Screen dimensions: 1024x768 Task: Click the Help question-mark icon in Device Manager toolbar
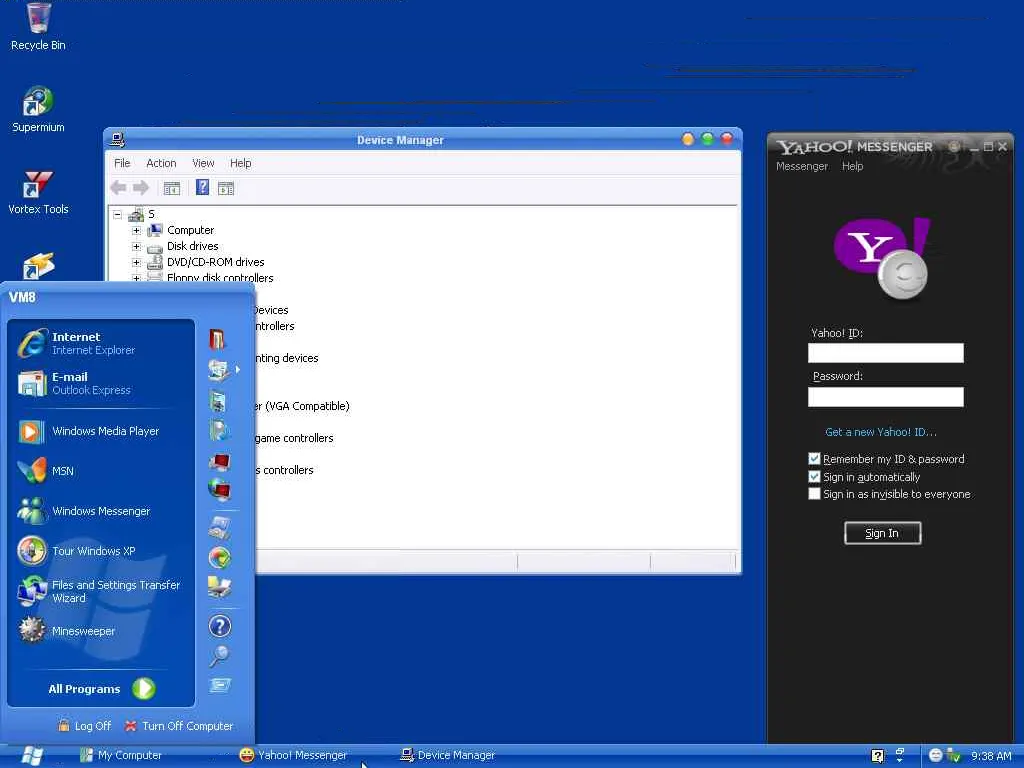[x=202, y=187]
